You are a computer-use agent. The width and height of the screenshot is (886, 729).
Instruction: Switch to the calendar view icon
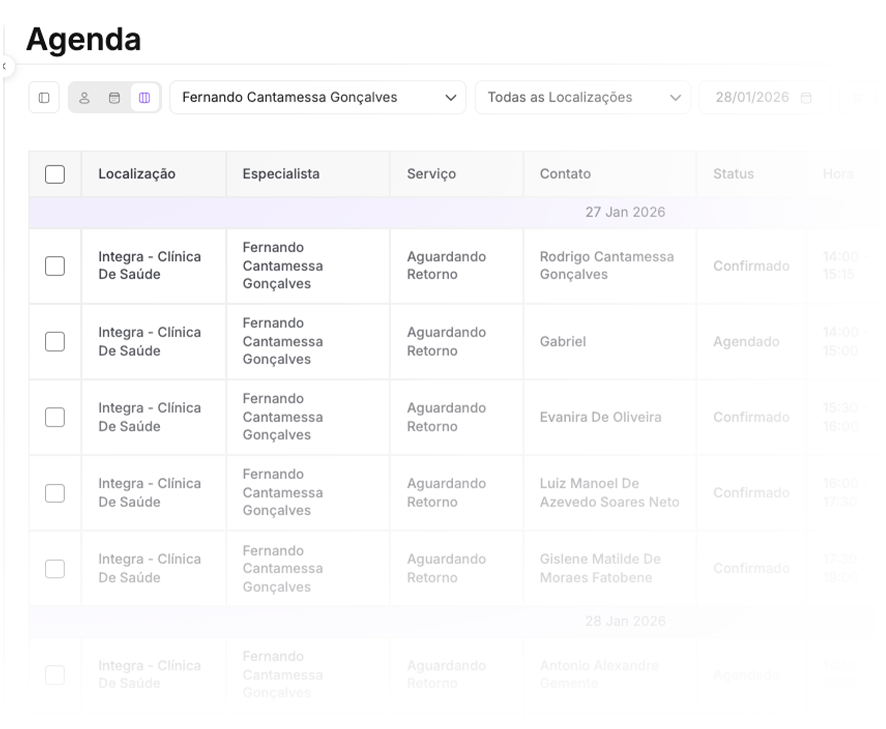pyautogui.click(x=114, y=98)
